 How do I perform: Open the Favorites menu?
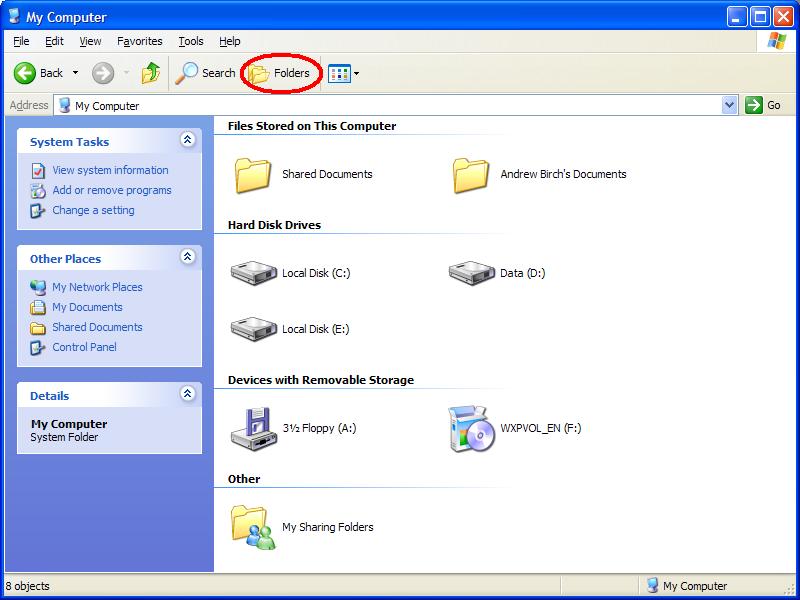tap(140, 41)
